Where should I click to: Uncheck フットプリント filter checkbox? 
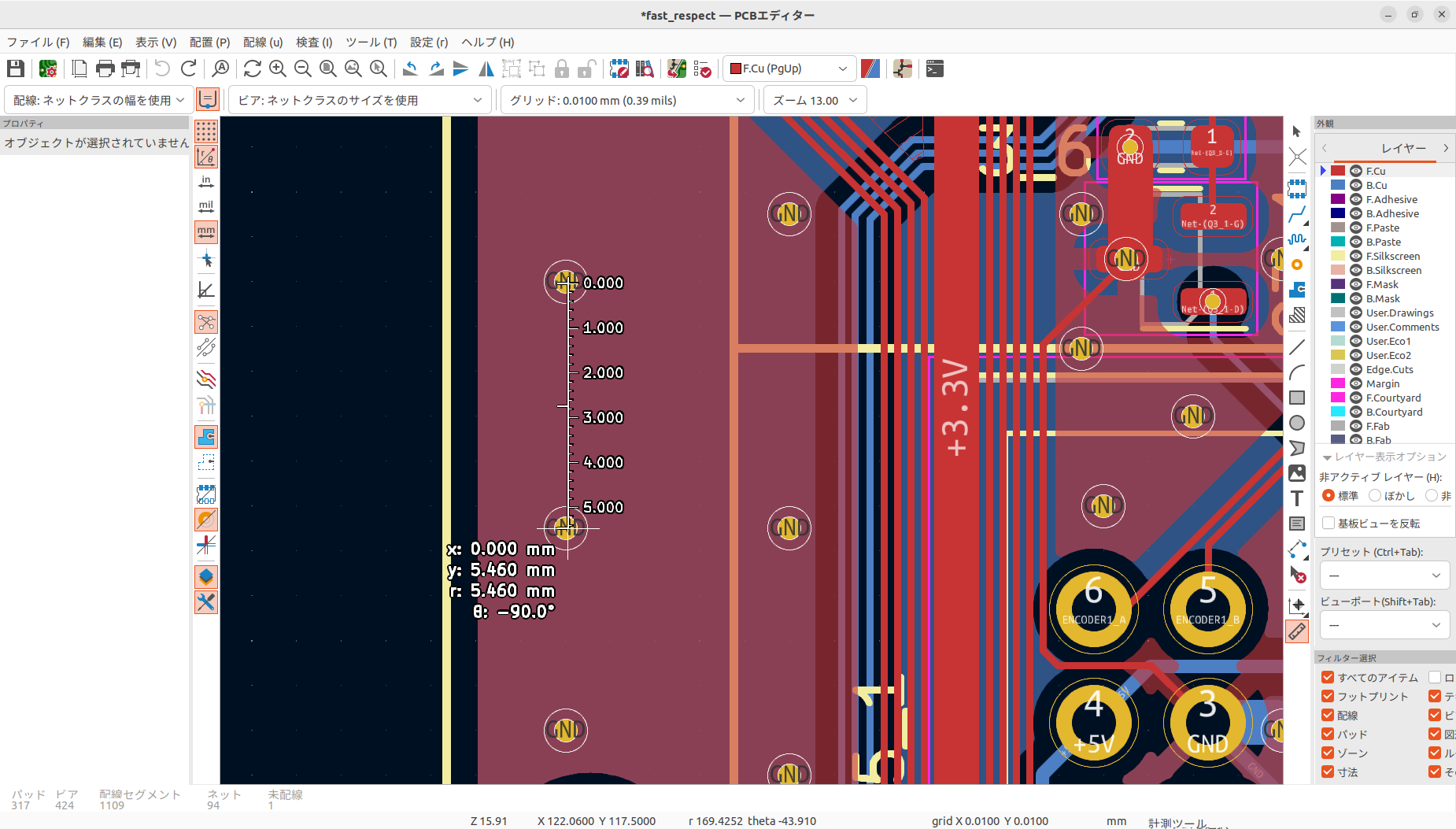tap(1328, 696)
